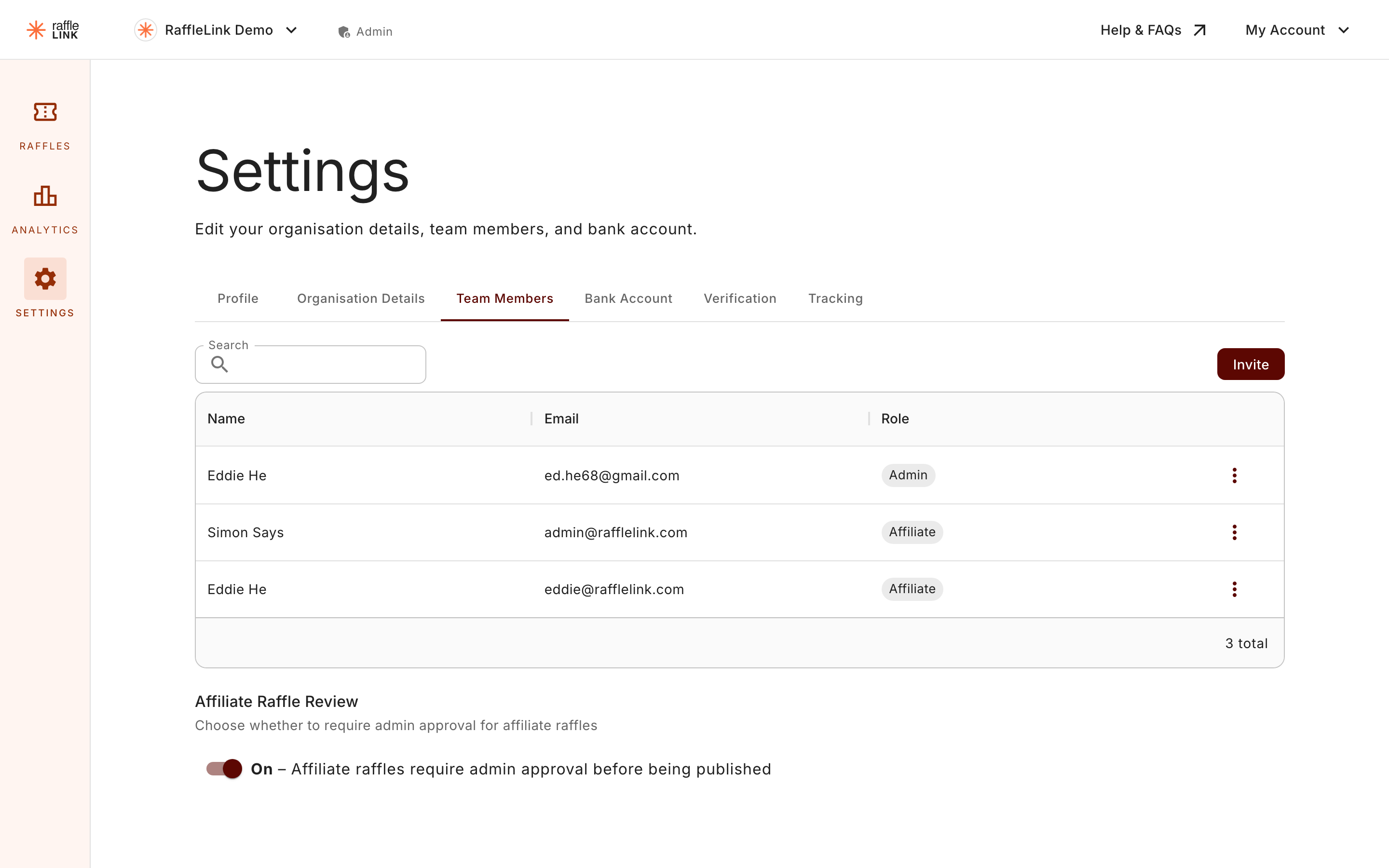
Task: Click the RaffleLink Demo organisation avatar icon
Action: [146, 30]
